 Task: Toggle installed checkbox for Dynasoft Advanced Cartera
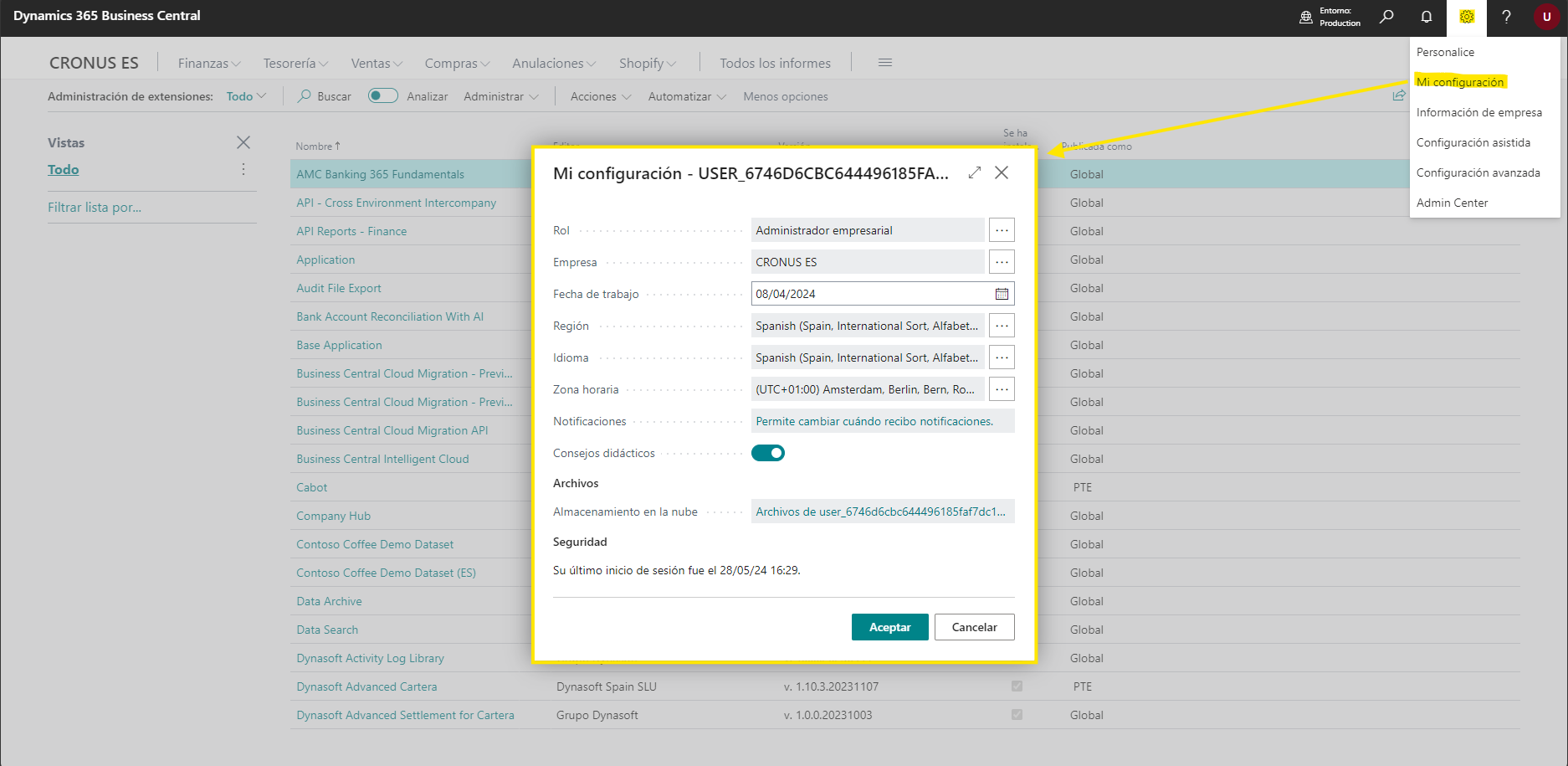pyautogui.click(x=1017, y=686)
